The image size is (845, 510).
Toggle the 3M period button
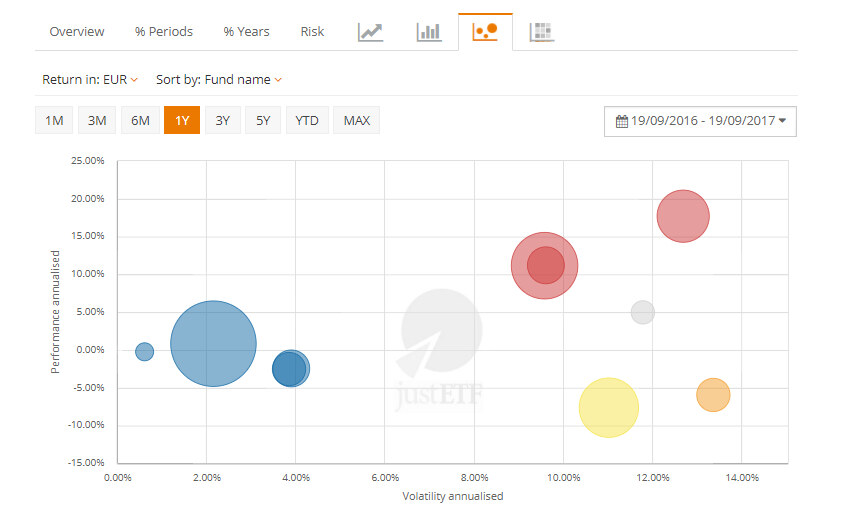coord(97,121)
